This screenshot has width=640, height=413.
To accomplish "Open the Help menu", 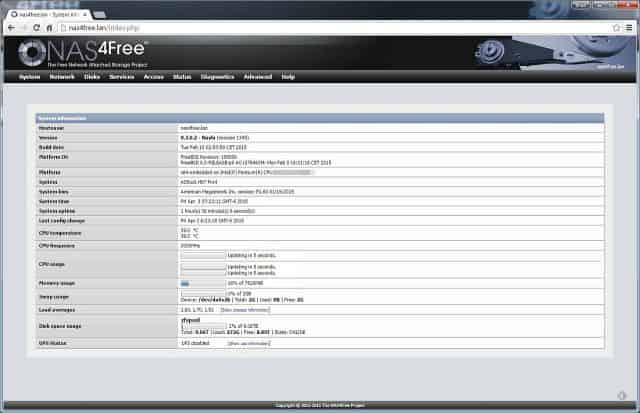I will pos(288,76).
